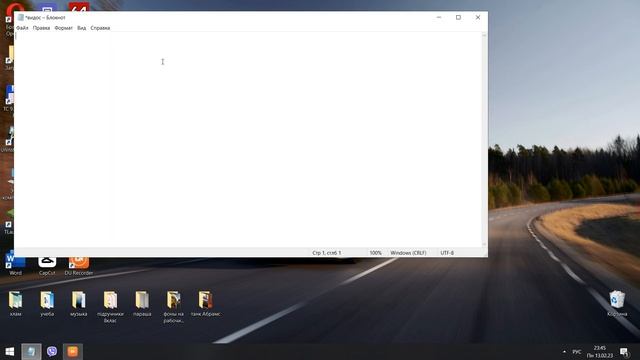The height and width of the screenshot is (360, 640).
Task: Select the CapCut desktop shortcut
Action: click(47, 265)
